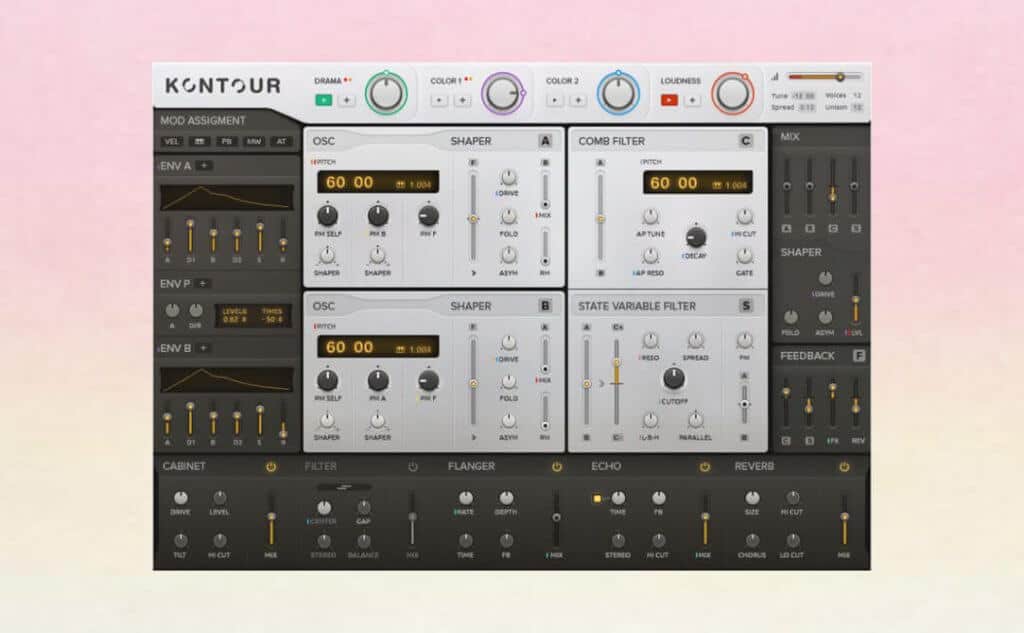
Task: Click the GATE knob in Comb Filter
Action: click(x=744, y=255)
